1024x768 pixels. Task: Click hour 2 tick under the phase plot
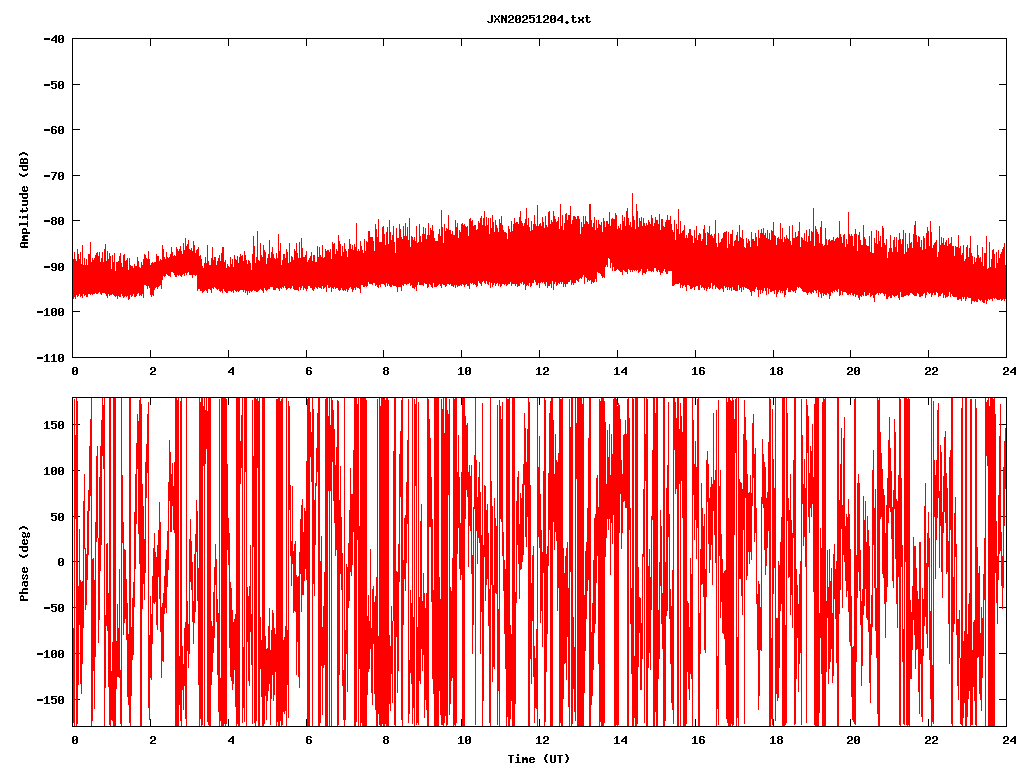(151, 740)
